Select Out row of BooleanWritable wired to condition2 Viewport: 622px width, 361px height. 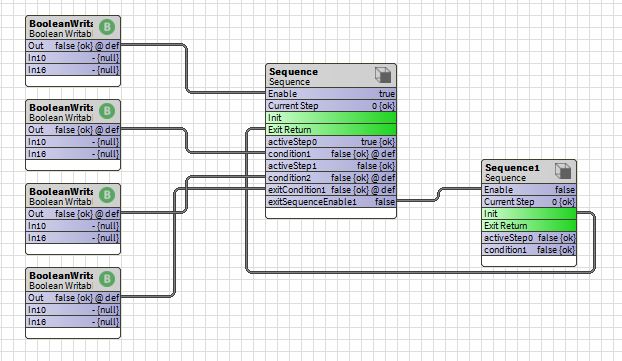(x=73, y=214)
